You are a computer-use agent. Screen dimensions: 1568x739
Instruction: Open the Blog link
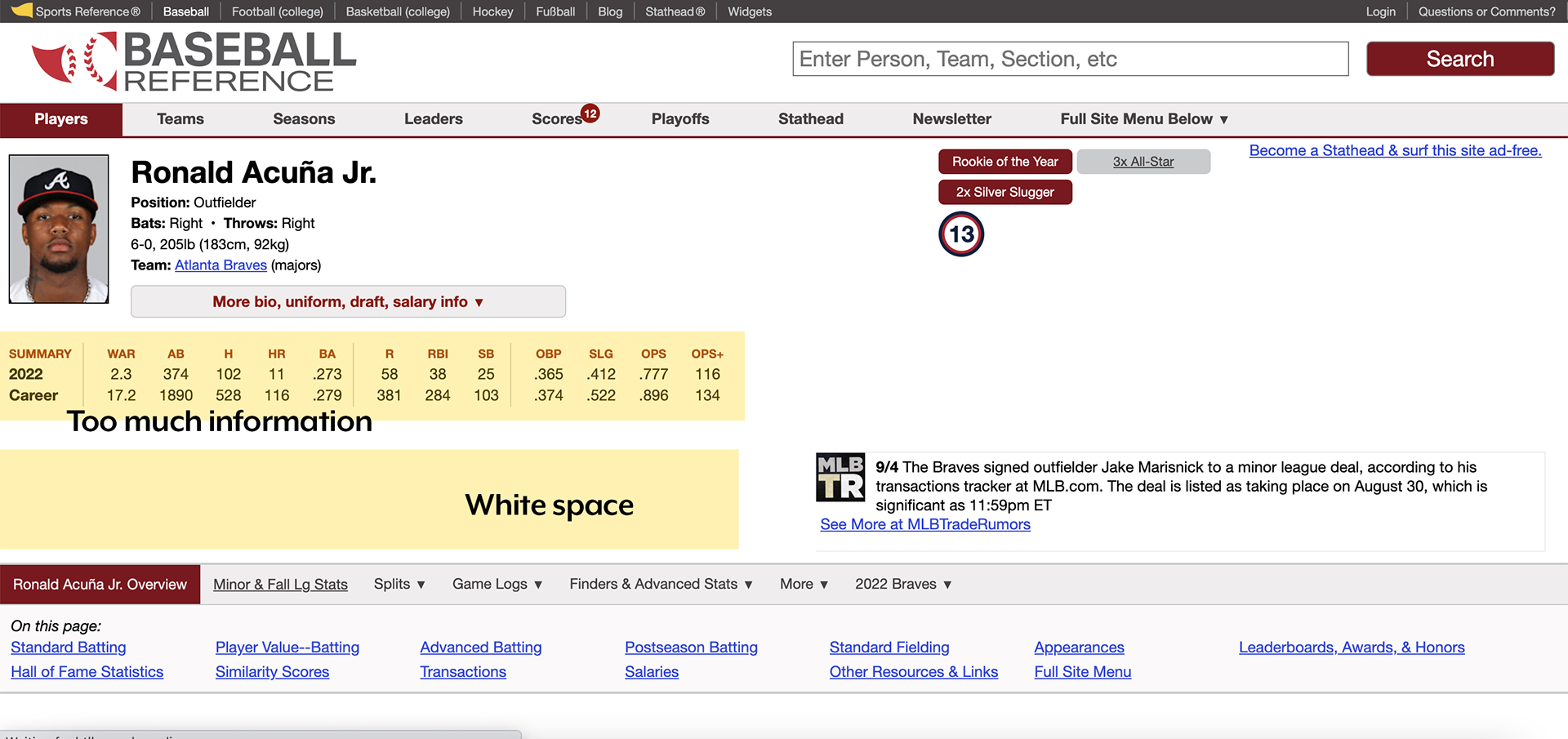[610, 11]
